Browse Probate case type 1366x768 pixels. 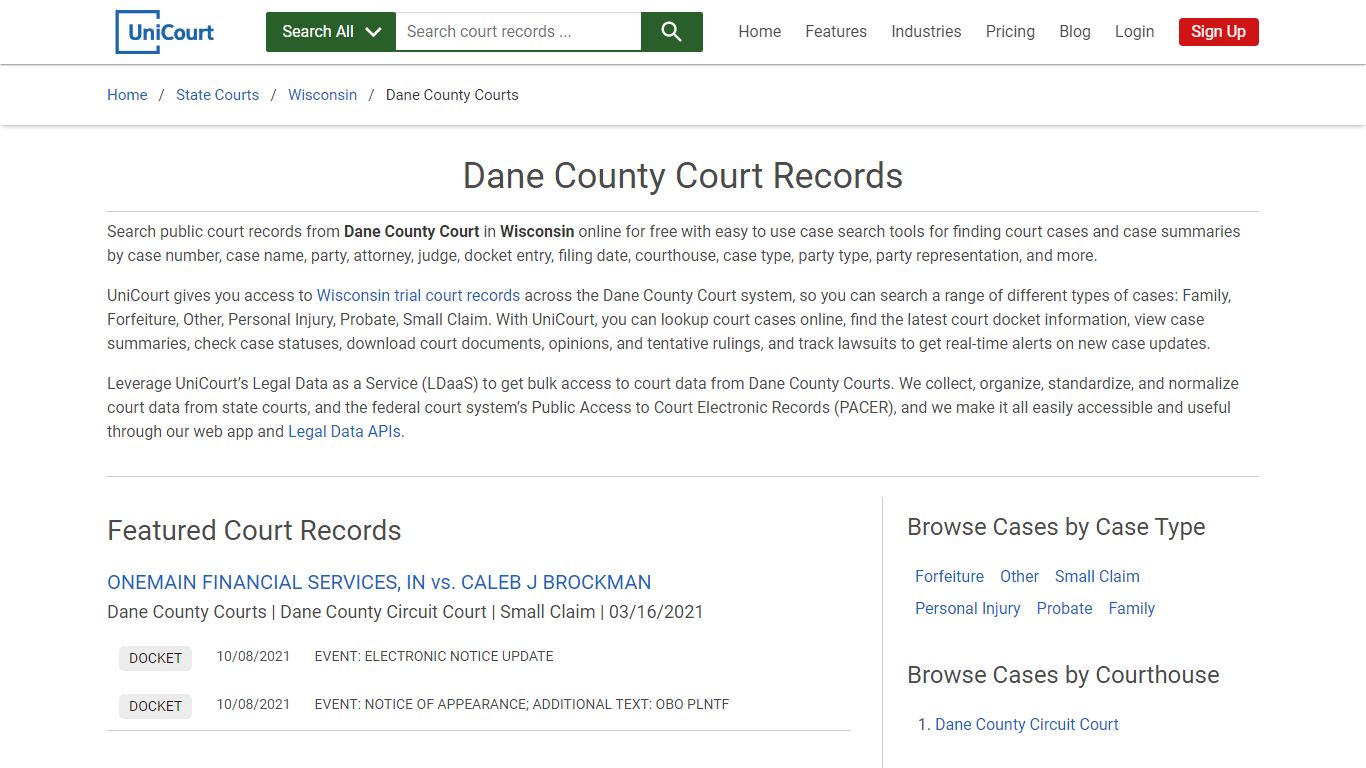[x=1064, y=609]
